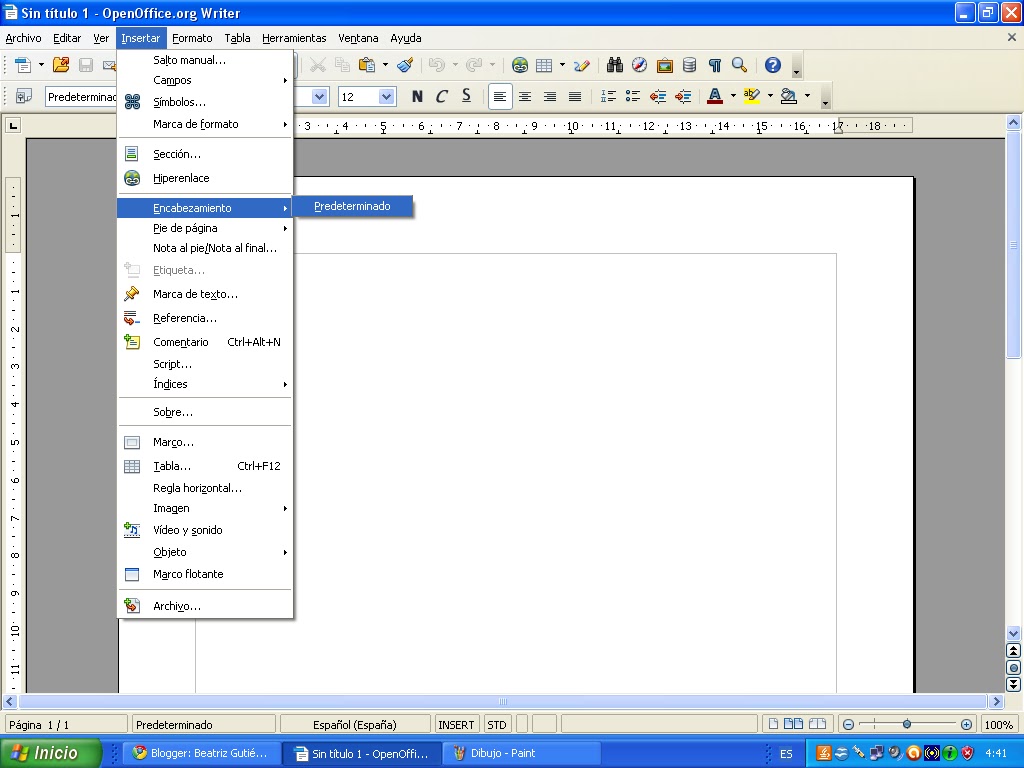Screen dimensions: 1024x768
Task: Open Show Draw Functions pencil icon
Action: 582,65
